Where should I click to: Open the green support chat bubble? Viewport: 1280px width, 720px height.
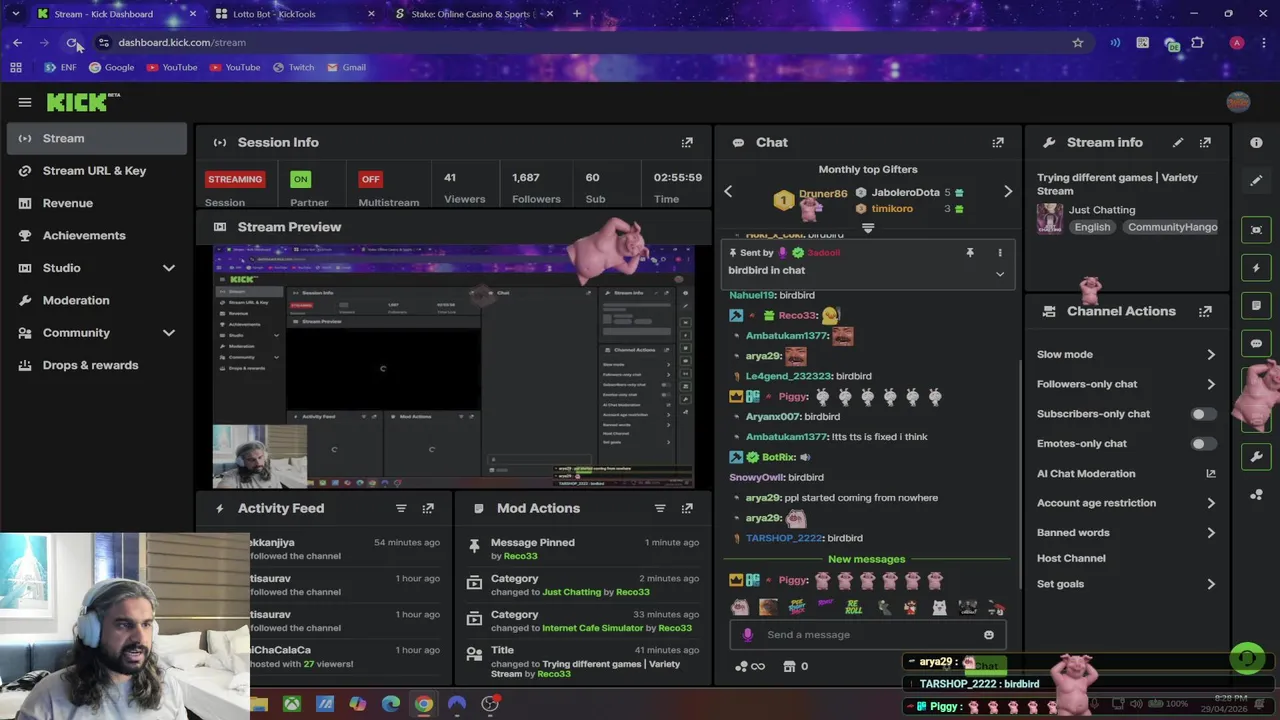1246,658
